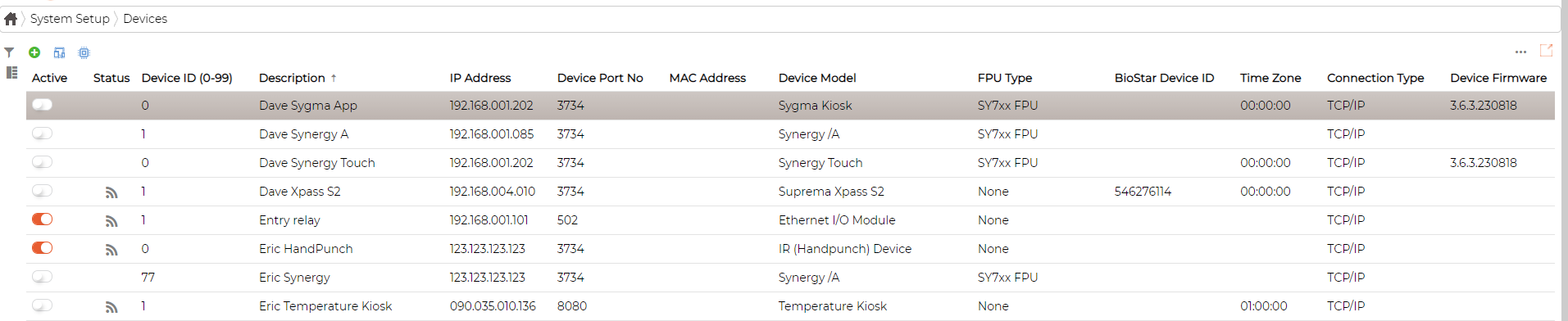Open the filter funnel icon

[x=9, y=52]
